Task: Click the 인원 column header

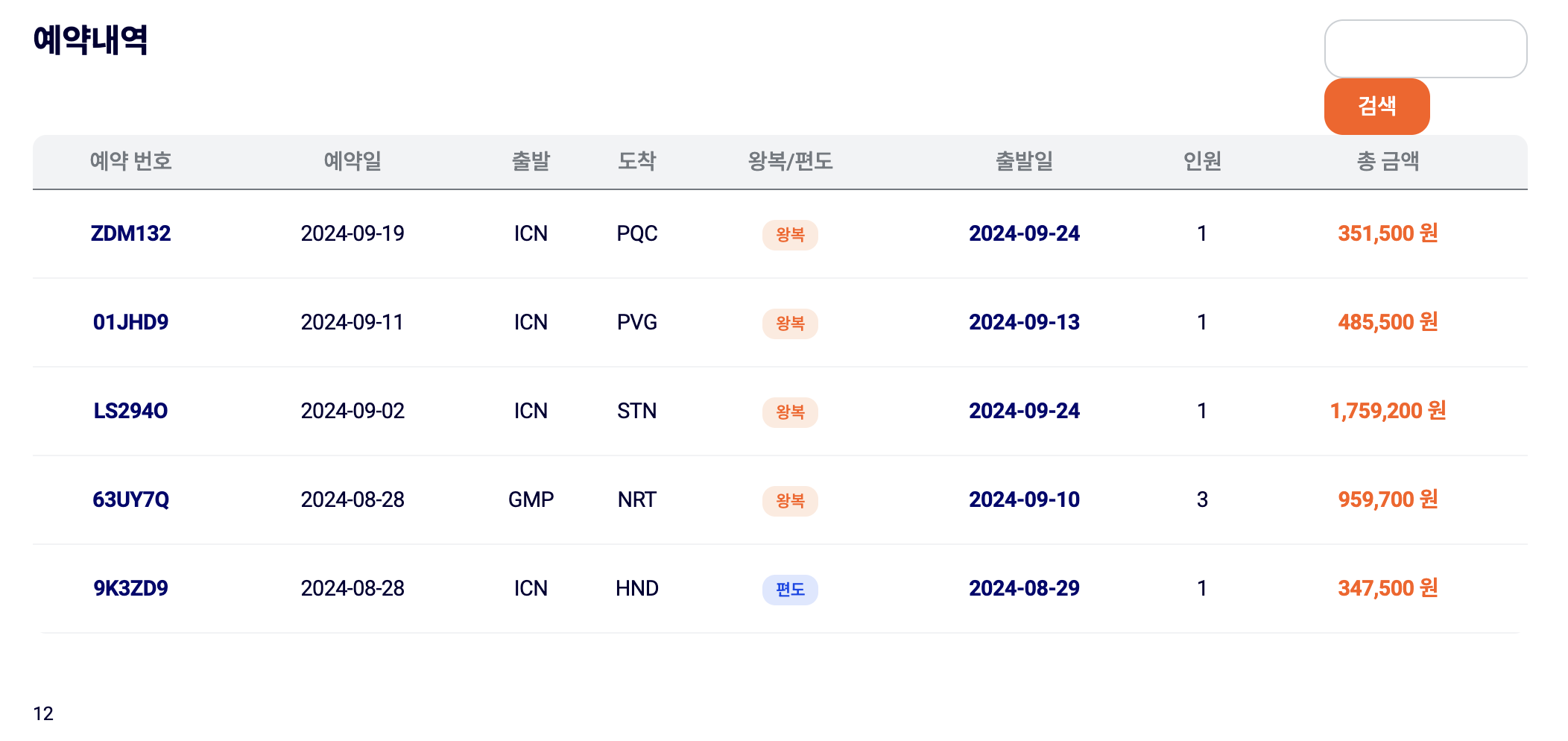Action: coord(1202,161)
